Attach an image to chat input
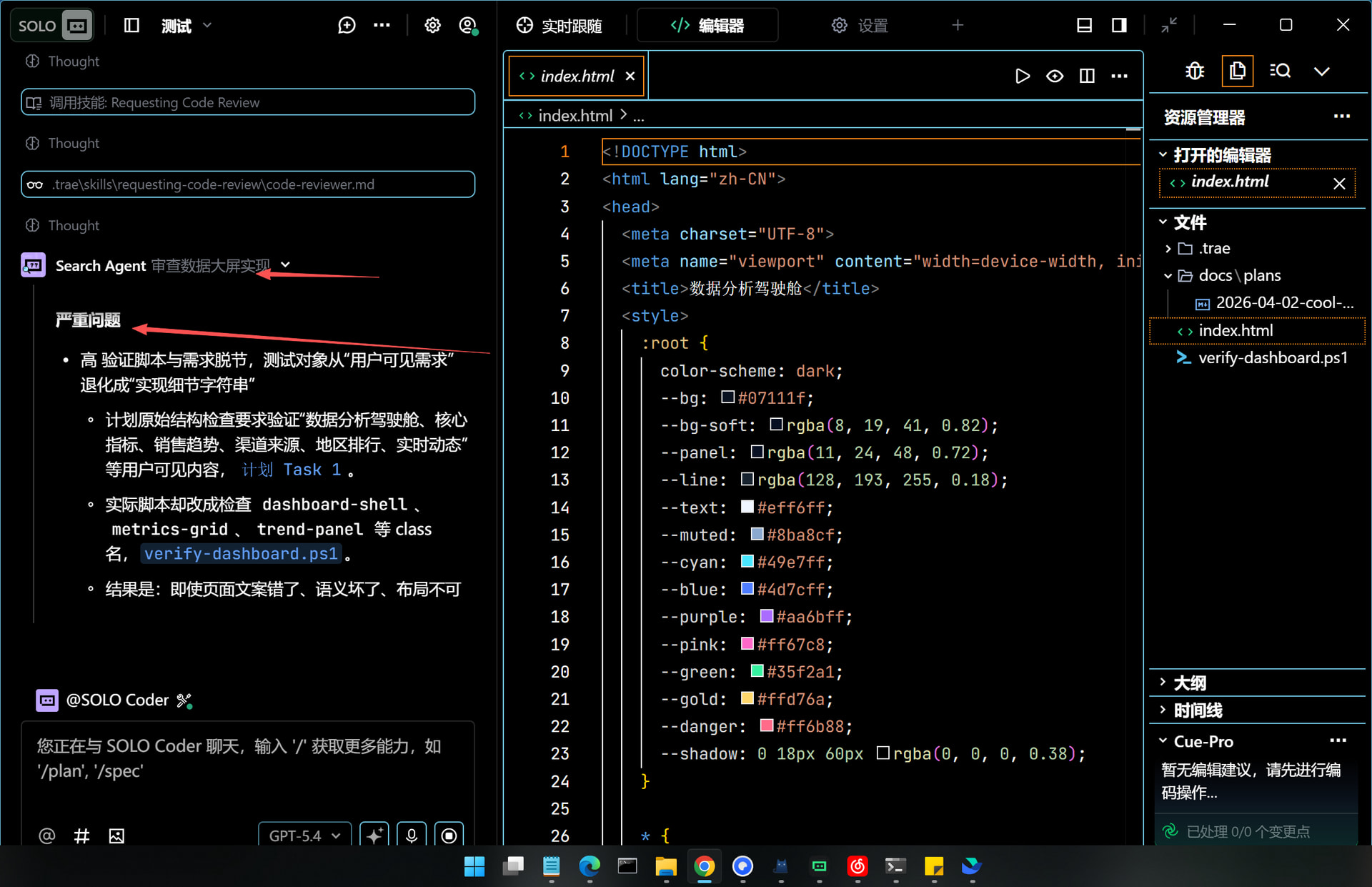 click(116, 836)
